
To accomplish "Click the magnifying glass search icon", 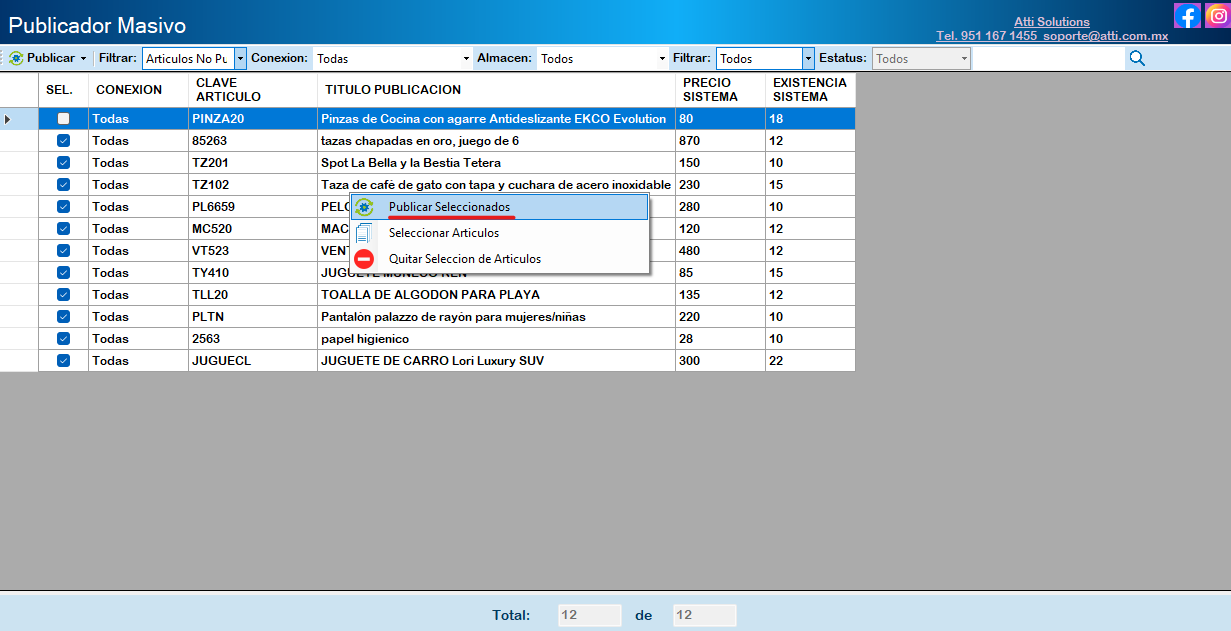I will (1137, 58).
